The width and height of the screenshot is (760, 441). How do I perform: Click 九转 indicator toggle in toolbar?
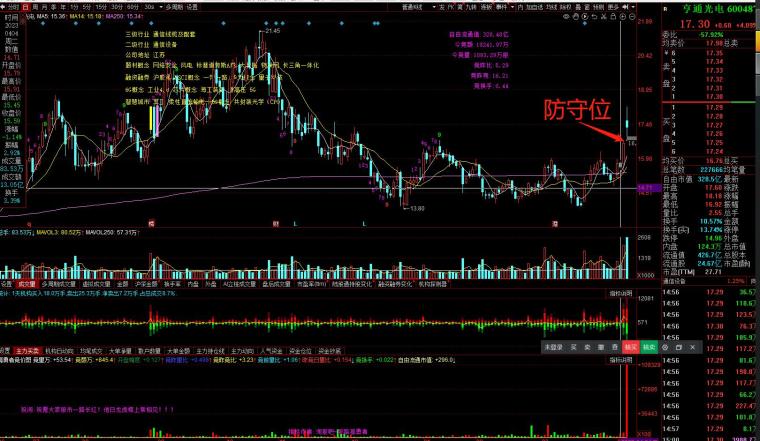click(471, 7)
